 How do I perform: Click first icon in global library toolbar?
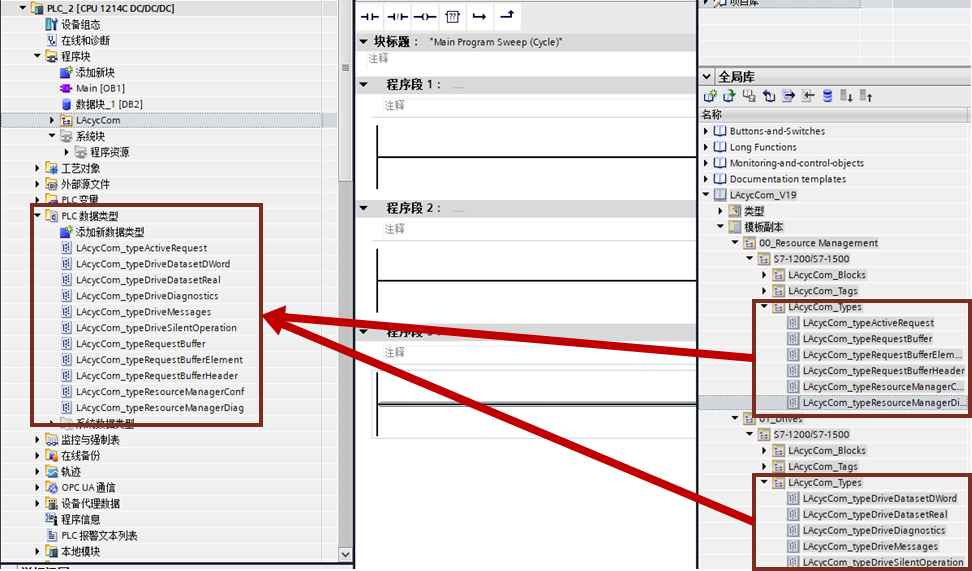pos(710,96)
